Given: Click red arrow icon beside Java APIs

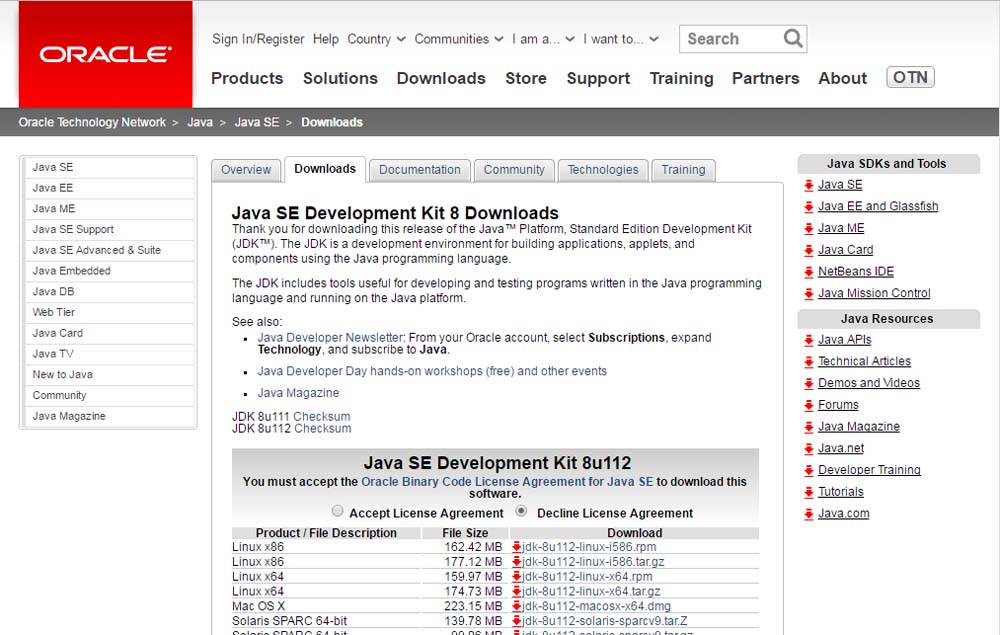Looking at the screenshot, I should pos(808,340).
